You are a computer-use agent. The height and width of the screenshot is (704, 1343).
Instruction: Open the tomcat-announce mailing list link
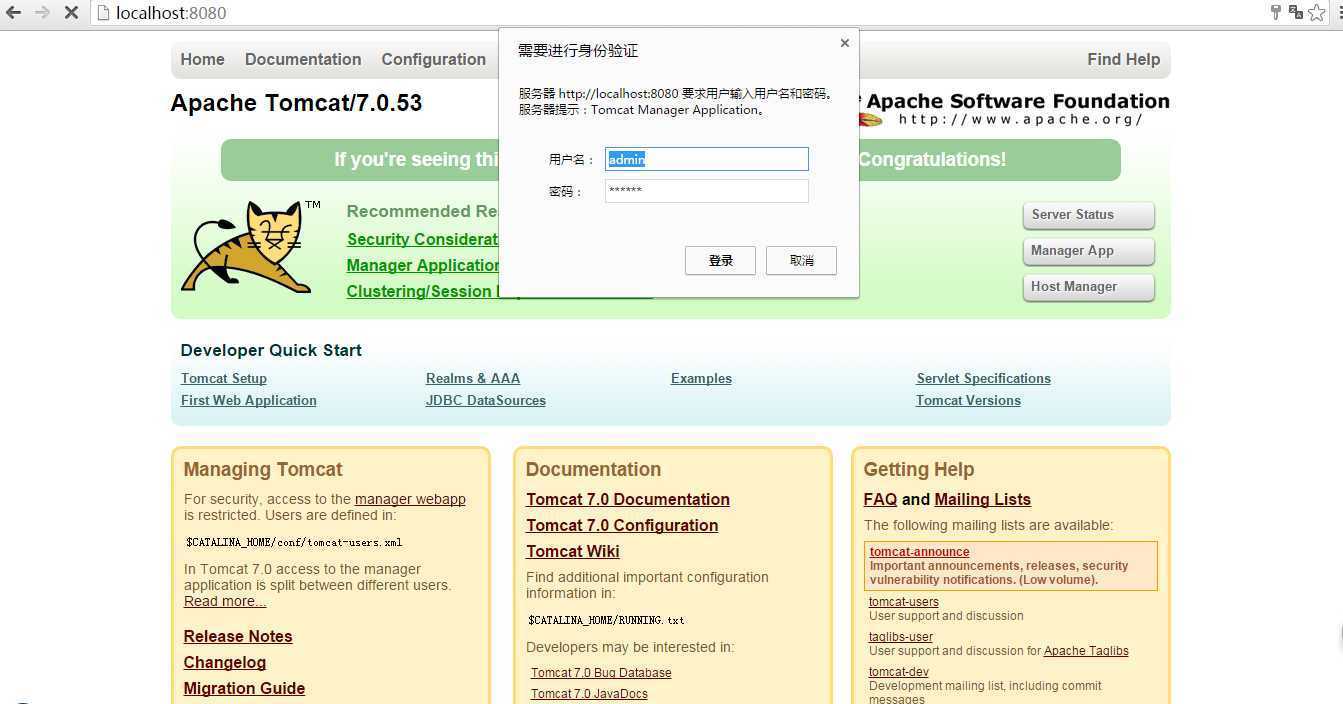tap(919, 552)
